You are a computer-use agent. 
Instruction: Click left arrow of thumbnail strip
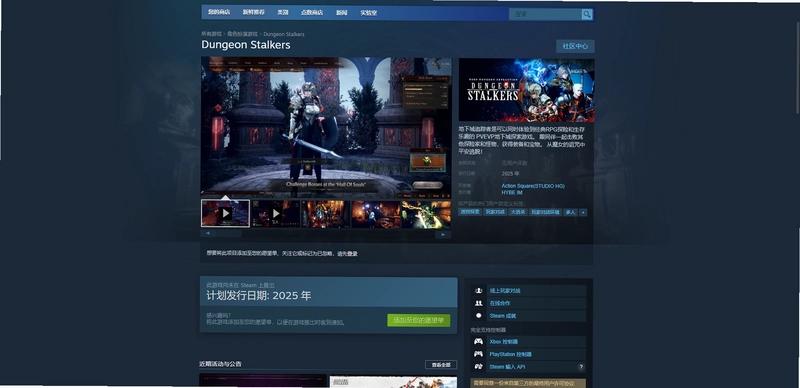[208, 234]
